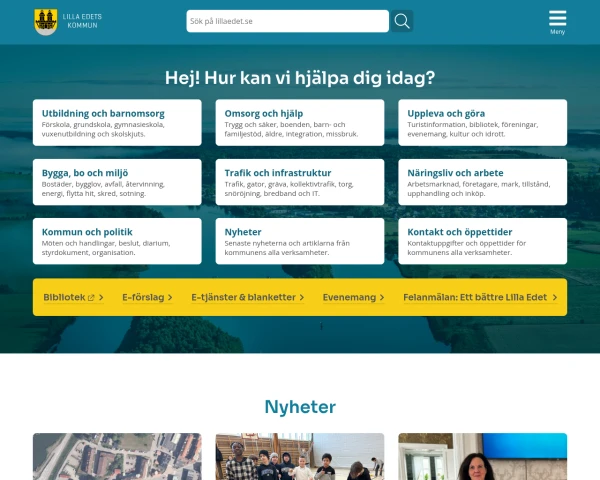Click the text 'Kontaktuppgifter och öppettider för'

(x=466, y=243)
